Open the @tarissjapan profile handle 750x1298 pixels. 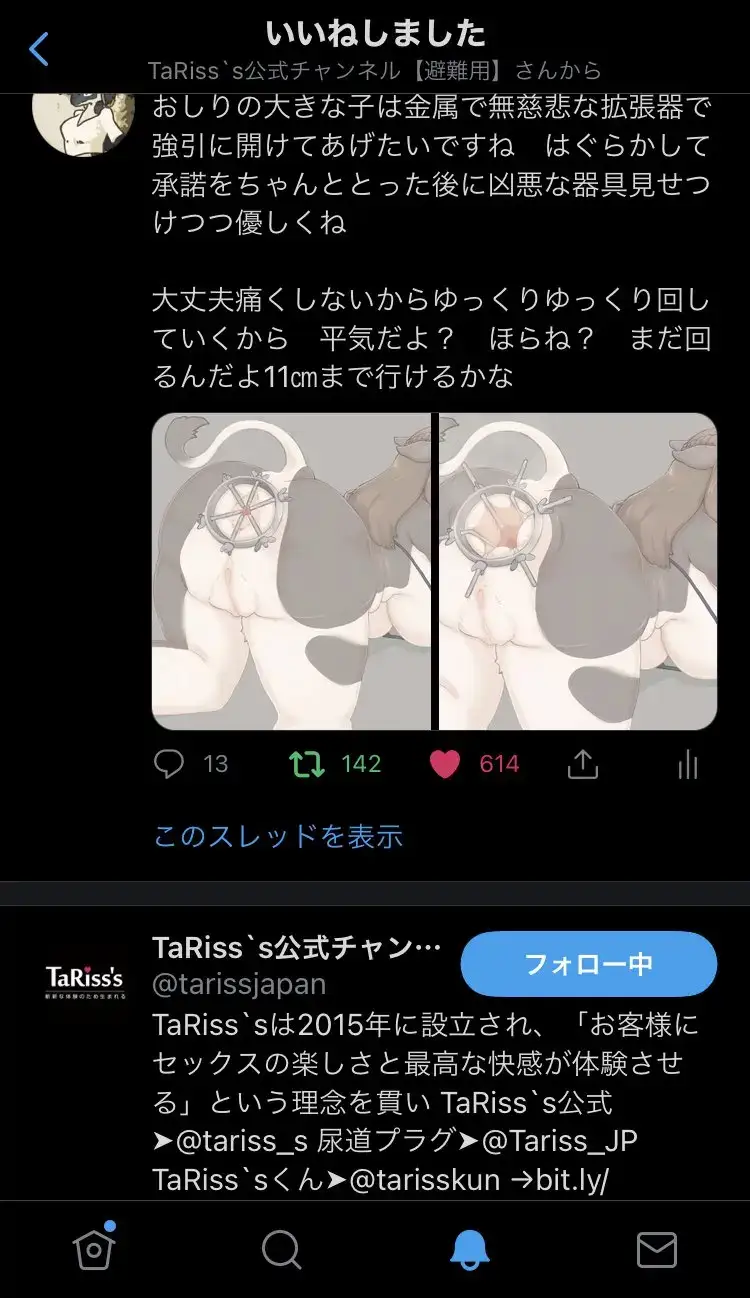tap(239, 984)
